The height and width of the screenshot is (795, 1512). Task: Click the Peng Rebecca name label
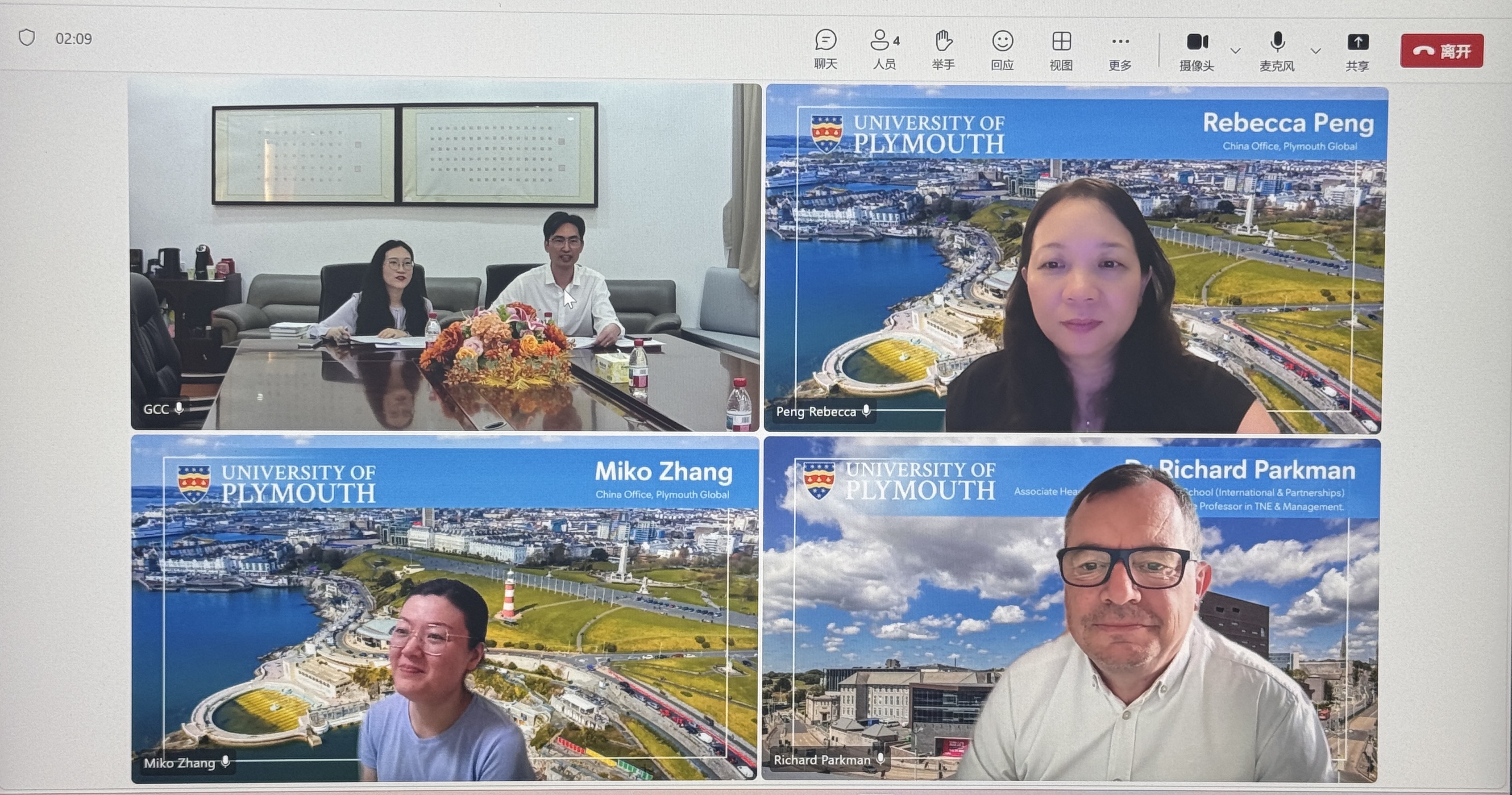(x=816, y=412)
